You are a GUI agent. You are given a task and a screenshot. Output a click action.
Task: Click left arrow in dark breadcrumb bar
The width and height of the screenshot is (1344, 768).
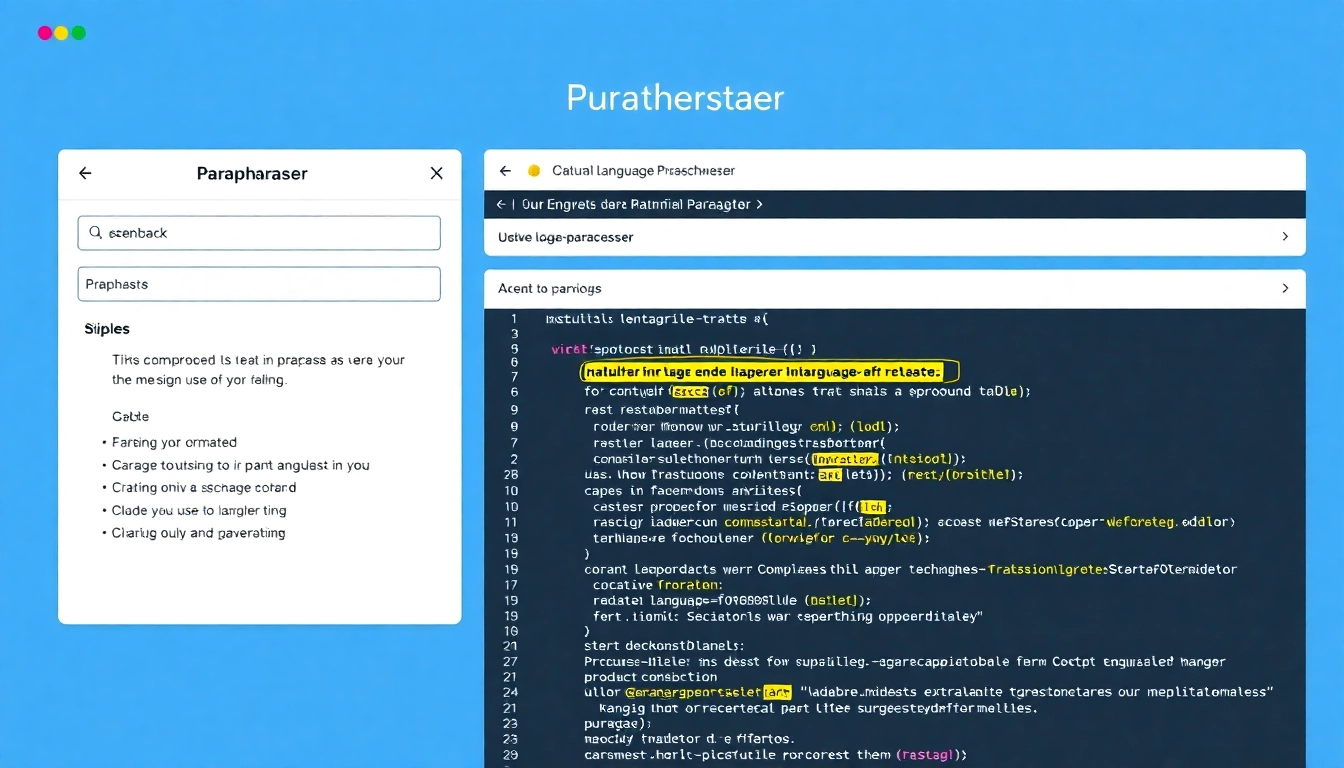pyautogui.click(x=501, y=204)
